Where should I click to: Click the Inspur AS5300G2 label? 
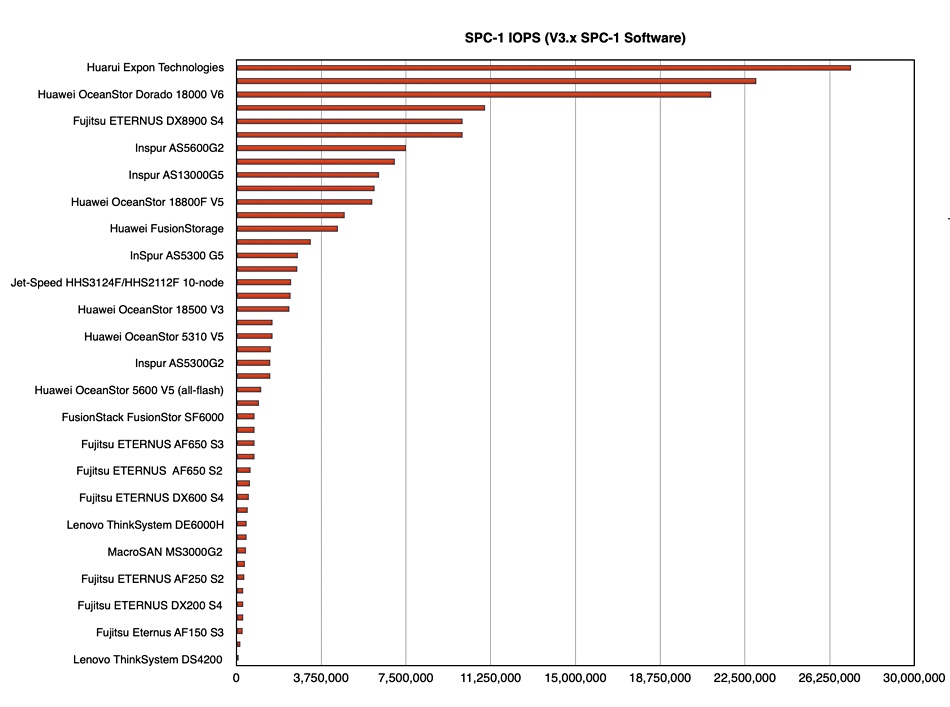(179, 363)
